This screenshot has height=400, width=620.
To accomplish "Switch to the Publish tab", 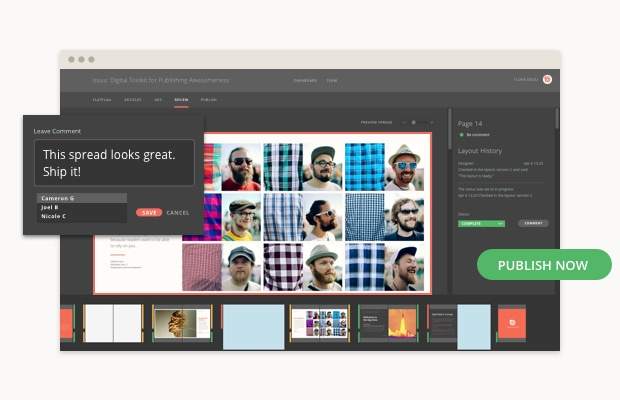I will click(209, 100).
